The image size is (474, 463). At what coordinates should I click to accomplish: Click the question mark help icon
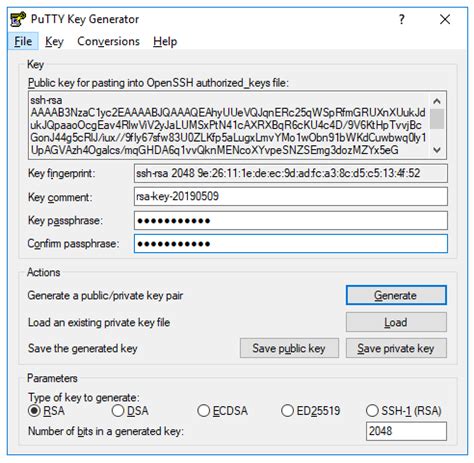(x=402, y=19)
